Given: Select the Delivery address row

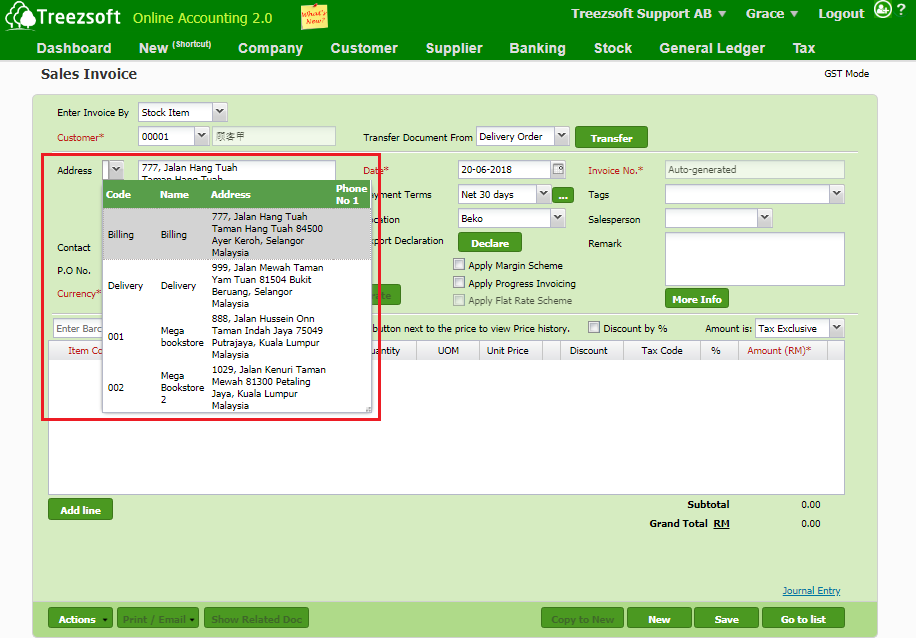Looking at the screenshot, I should [x=237, y=285].
